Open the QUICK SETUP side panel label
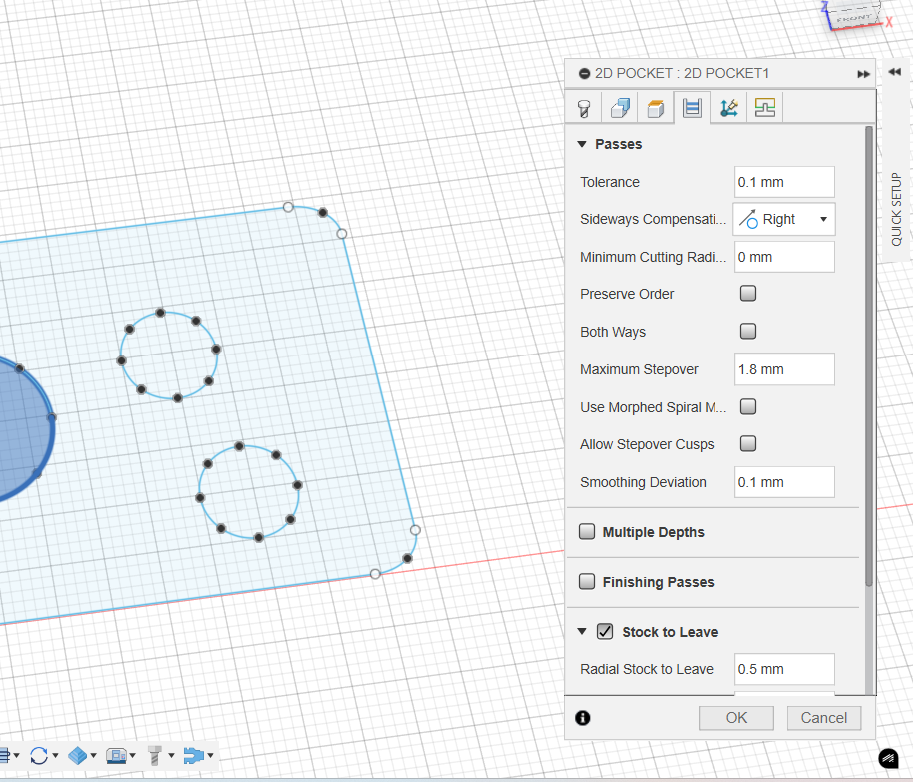913x782 pixels. pyautogui.click(x=896, y=210)
